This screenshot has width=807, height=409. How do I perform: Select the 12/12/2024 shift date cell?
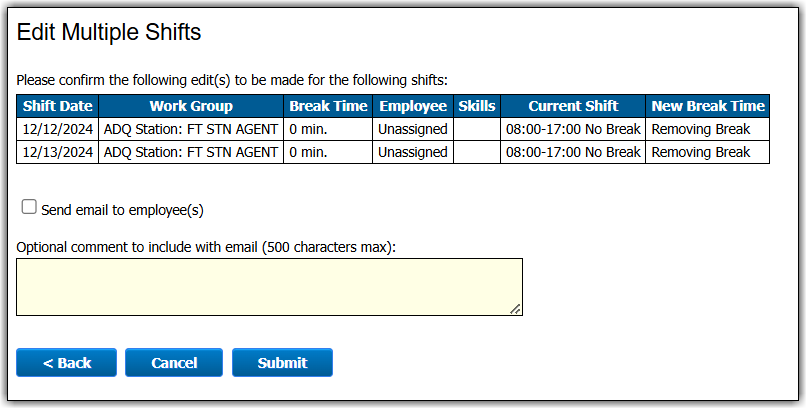(x=57, y=129)
